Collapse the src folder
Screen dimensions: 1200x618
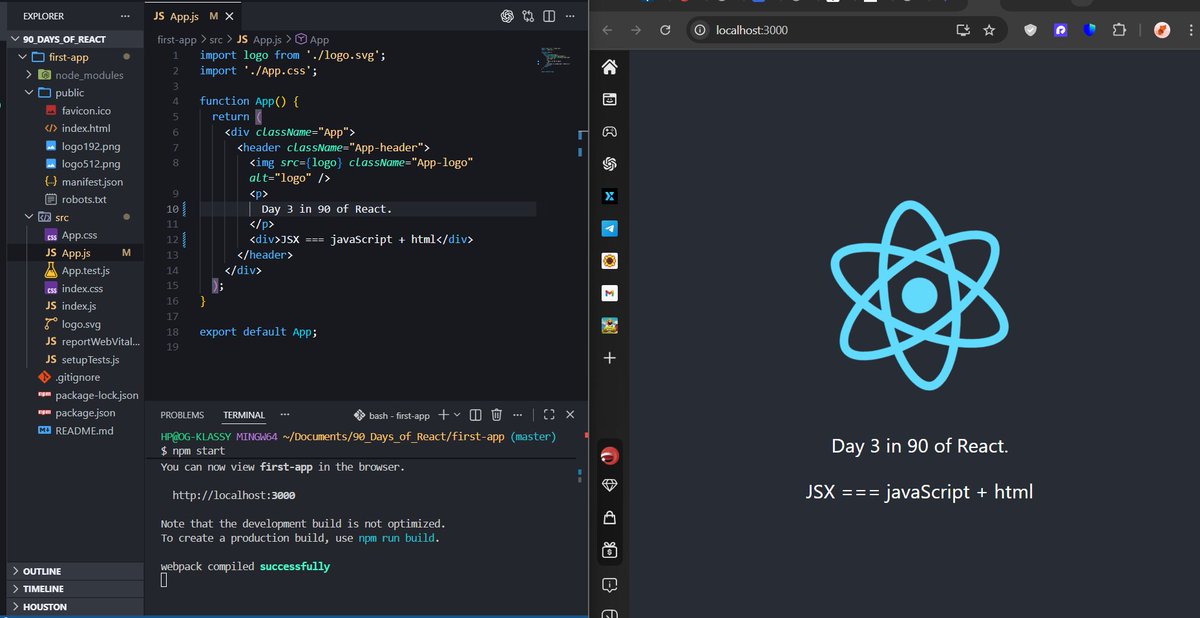29,217
